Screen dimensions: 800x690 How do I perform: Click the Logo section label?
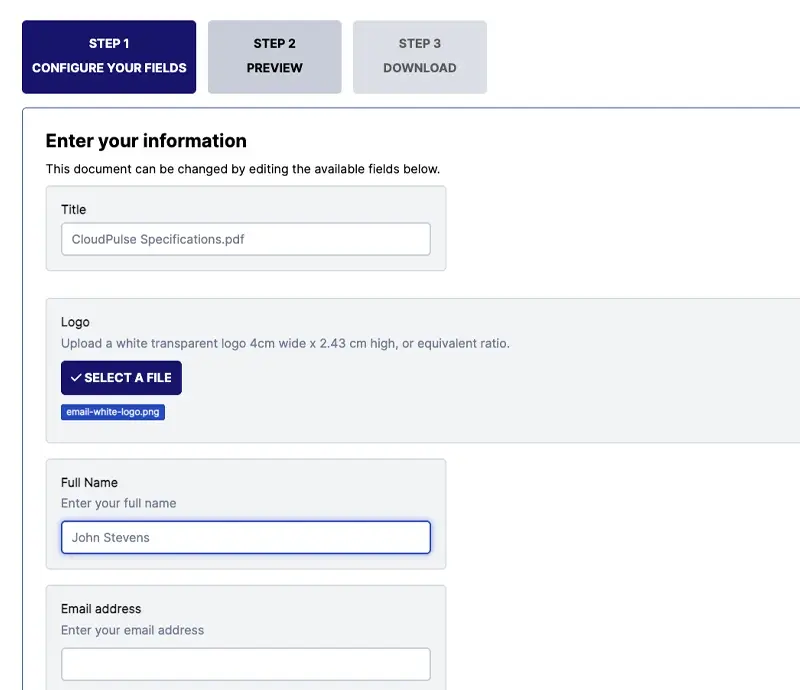(75, 322)
